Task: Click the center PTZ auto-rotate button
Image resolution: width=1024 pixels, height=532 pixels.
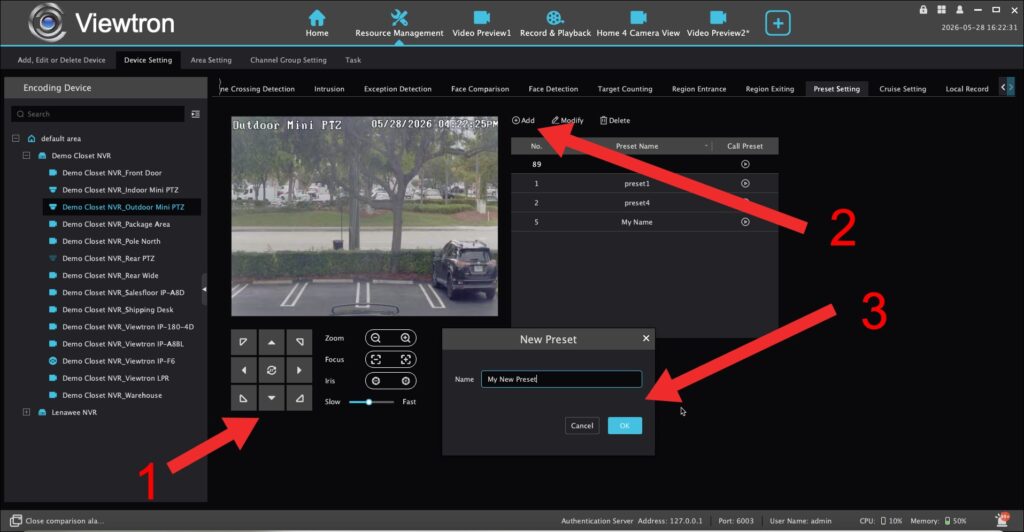Action: (x=271, y=370)
